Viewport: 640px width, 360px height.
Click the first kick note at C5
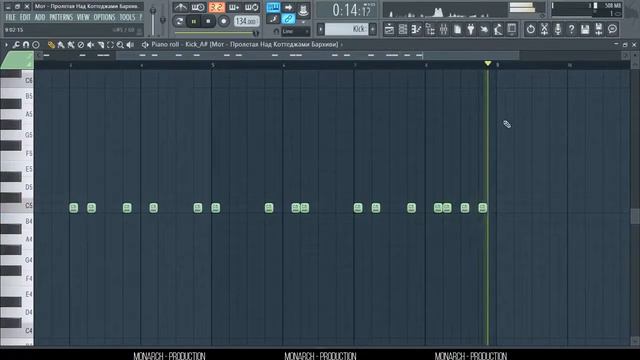73,208
